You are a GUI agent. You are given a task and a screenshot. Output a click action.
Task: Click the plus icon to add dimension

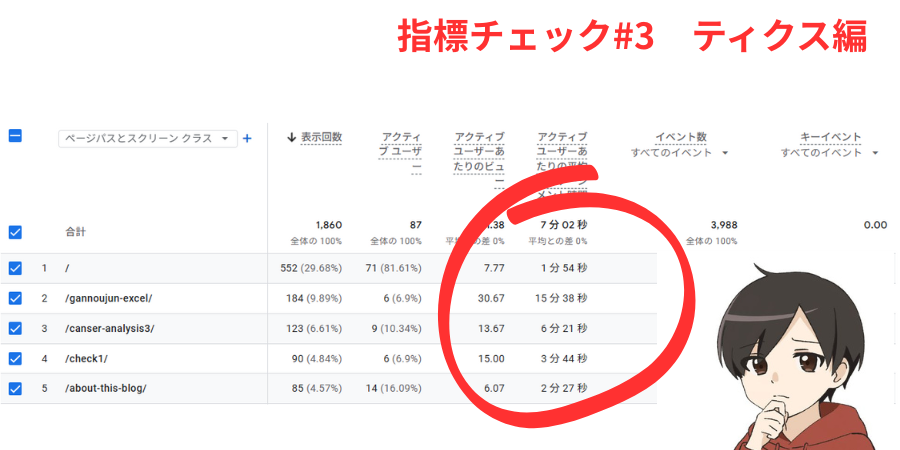(x=247, y=139)
